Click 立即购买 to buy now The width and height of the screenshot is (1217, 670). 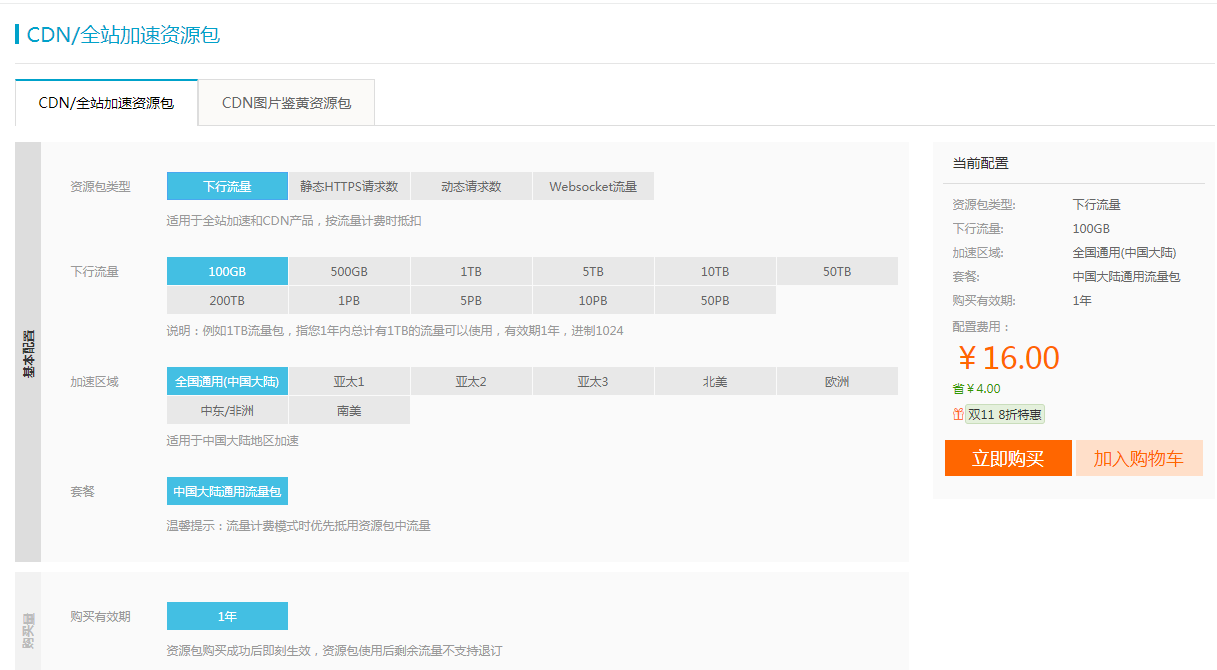point(1008,458)
